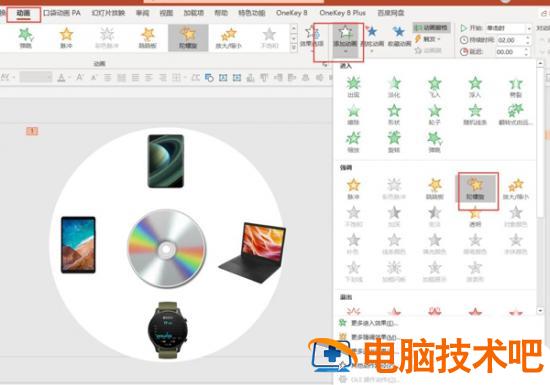This screenshot has width=550, height=385.
Task: Choose the 陀螺旋 emphasis effect in dropdown
Action: tap(475, 189)
